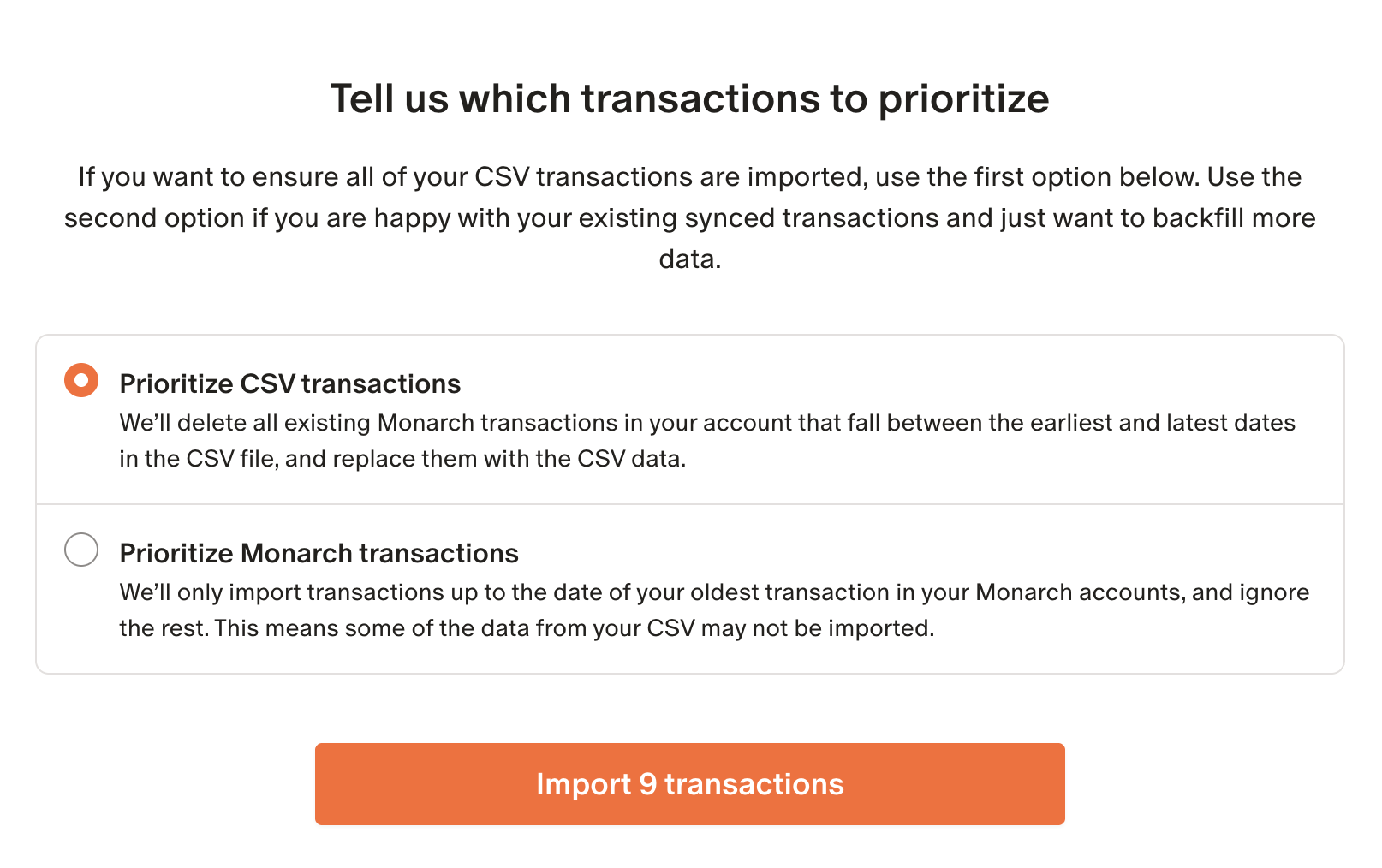Select the Prioritize CSV transactions radio button
The image size is (1382, 868).
coord(81,380)
